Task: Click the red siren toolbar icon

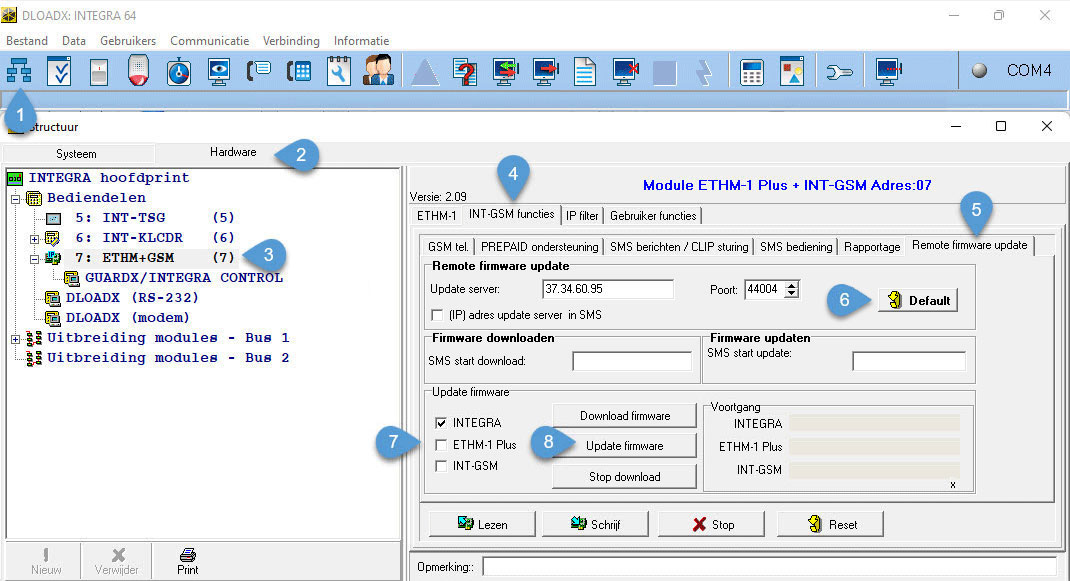Action: tap(139, 71)
